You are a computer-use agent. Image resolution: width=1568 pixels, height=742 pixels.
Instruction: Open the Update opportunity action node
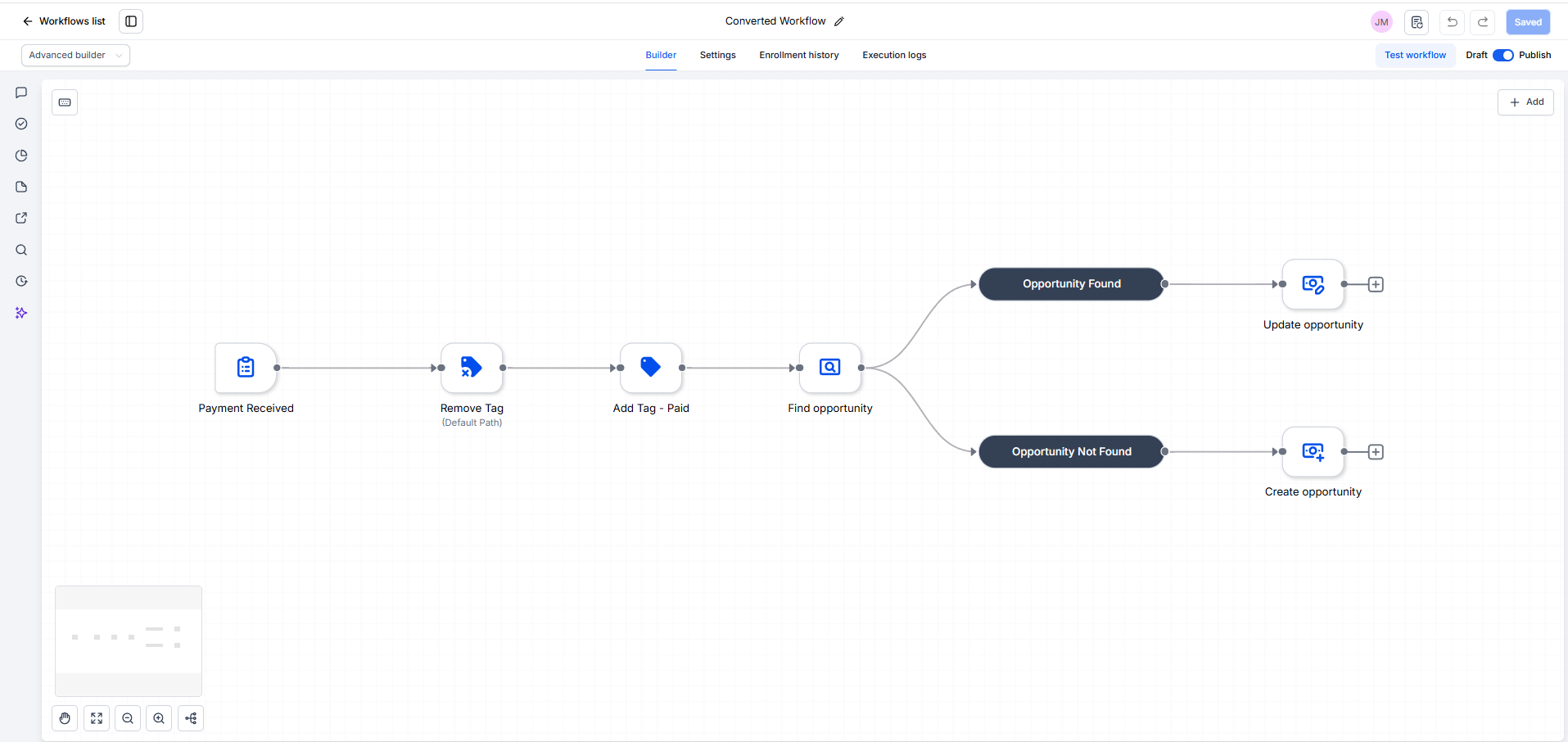coord(1313,284)
